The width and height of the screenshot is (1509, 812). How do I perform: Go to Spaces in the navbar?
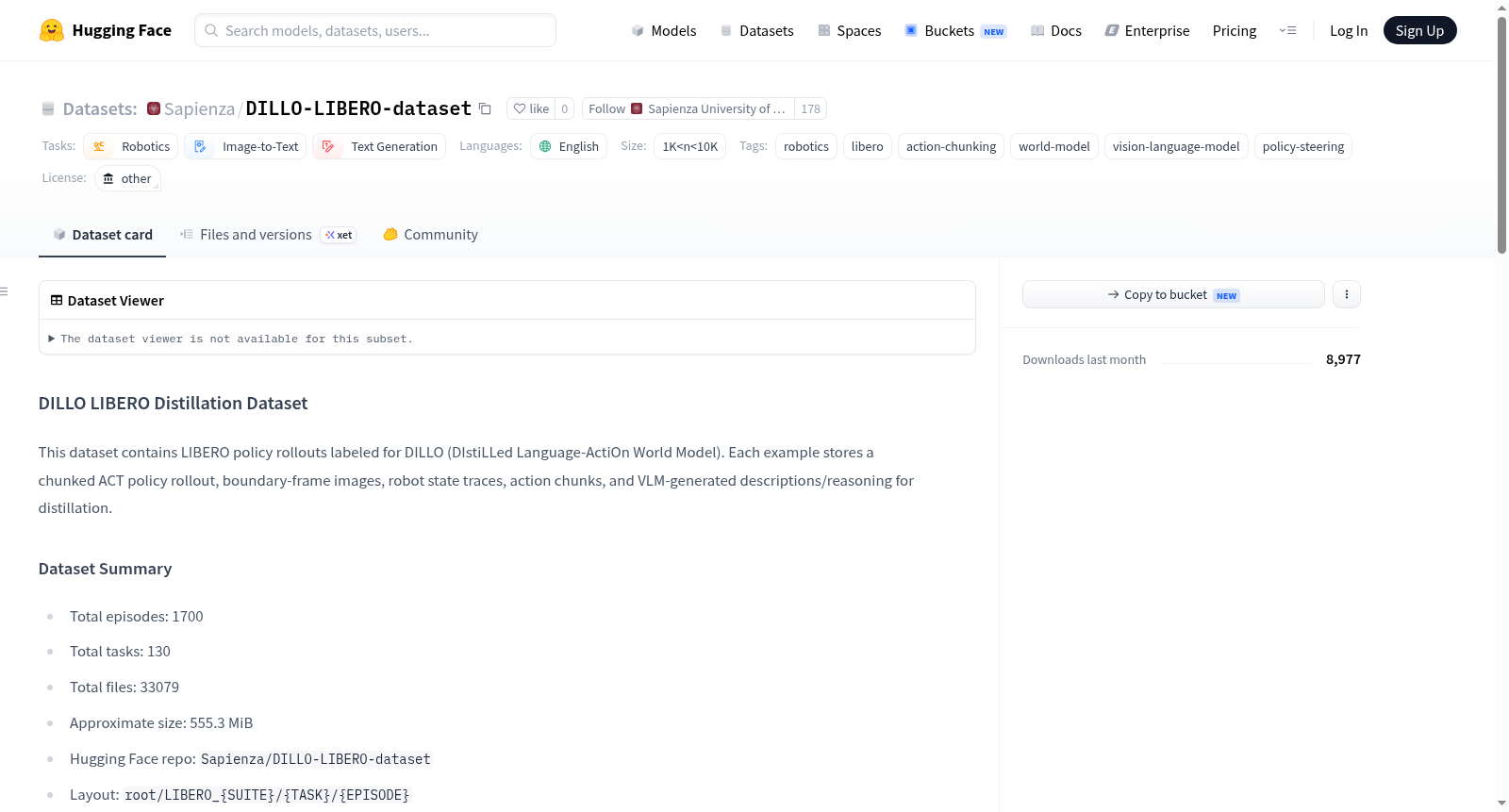click(x=849, y=30)
